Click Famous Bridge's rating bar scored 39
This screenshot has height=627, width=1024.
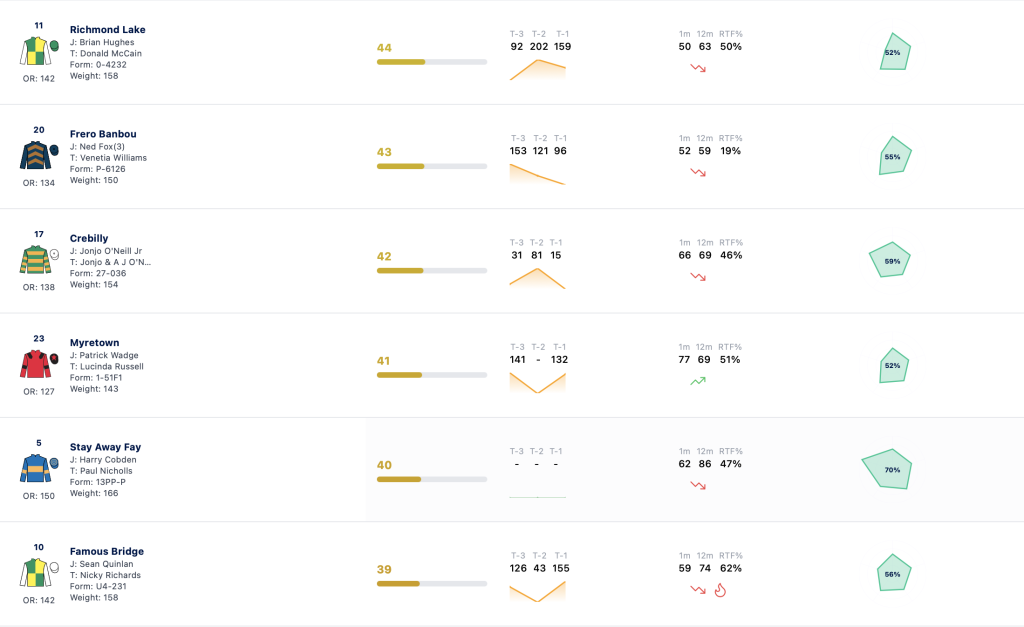tap(432, 584)
